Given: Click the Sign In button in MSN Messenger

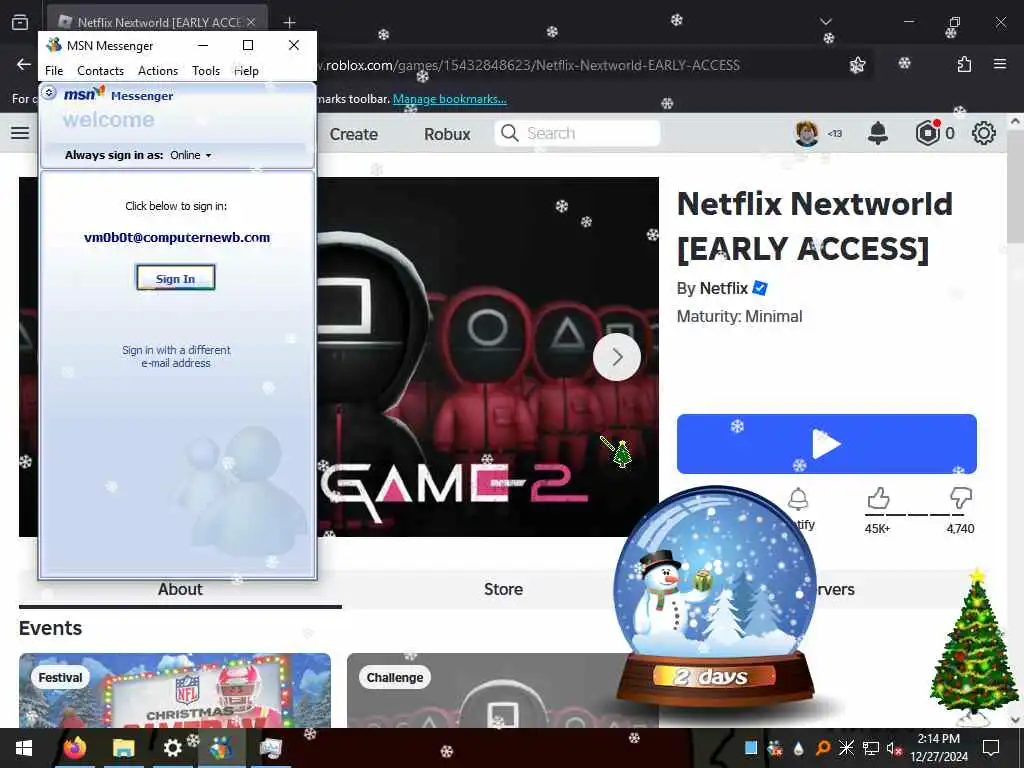Looking at the screenshot, I should click(176, 278).
